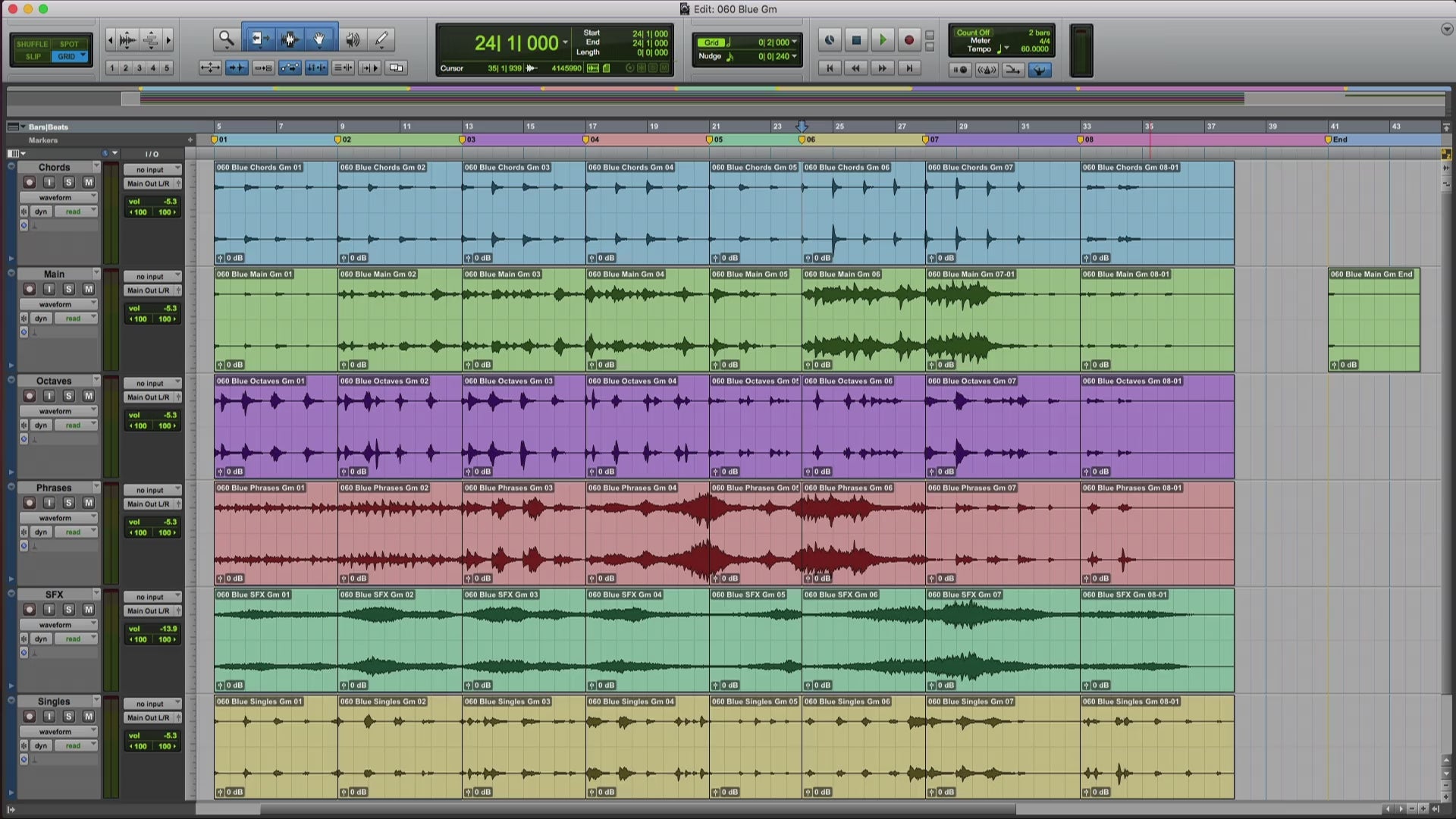1456x819 pixels.
Task: Toggle Grid edit mode
Action: [x=67, y=56]
